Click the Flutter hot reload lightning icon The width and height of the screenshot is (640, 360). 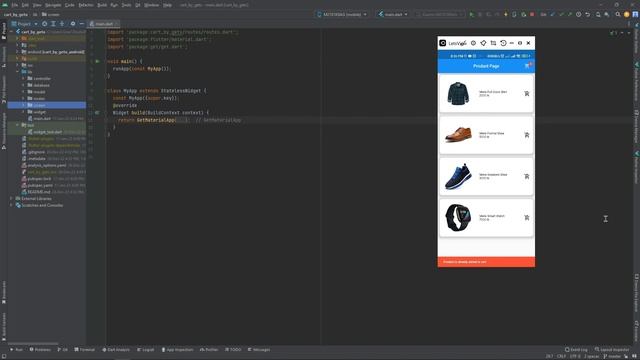click(506, 14)
